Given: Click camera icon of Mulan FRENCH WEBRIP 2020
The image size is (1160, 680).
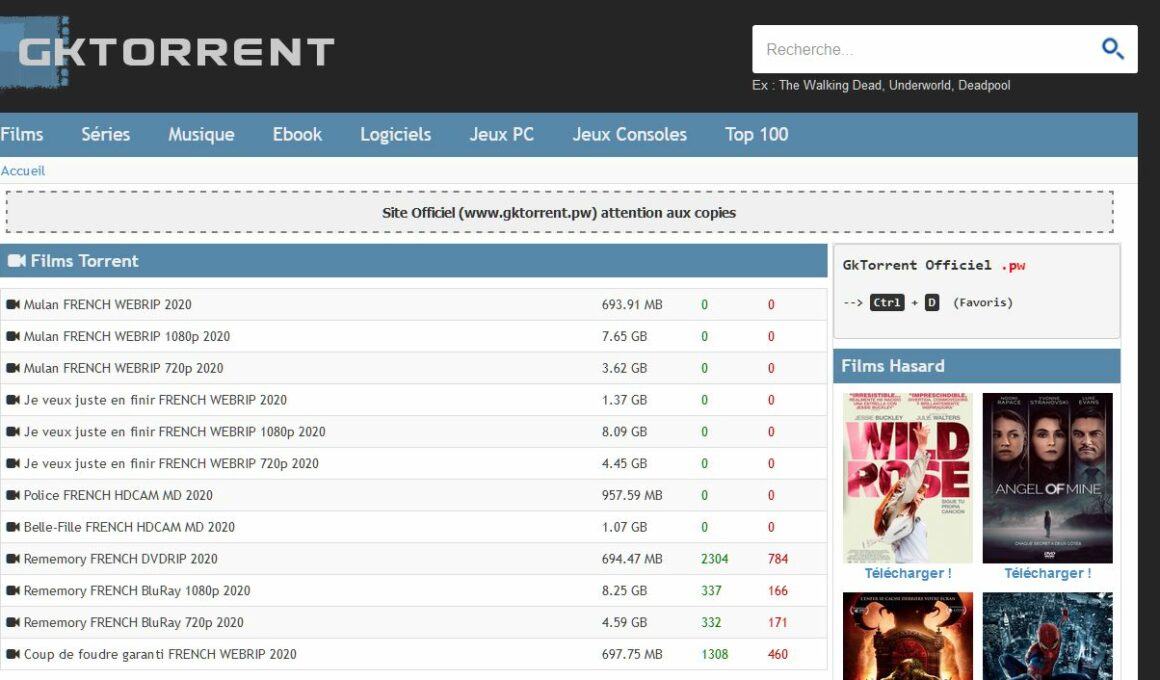Looking at the screenshot, I should pos(13,304).
